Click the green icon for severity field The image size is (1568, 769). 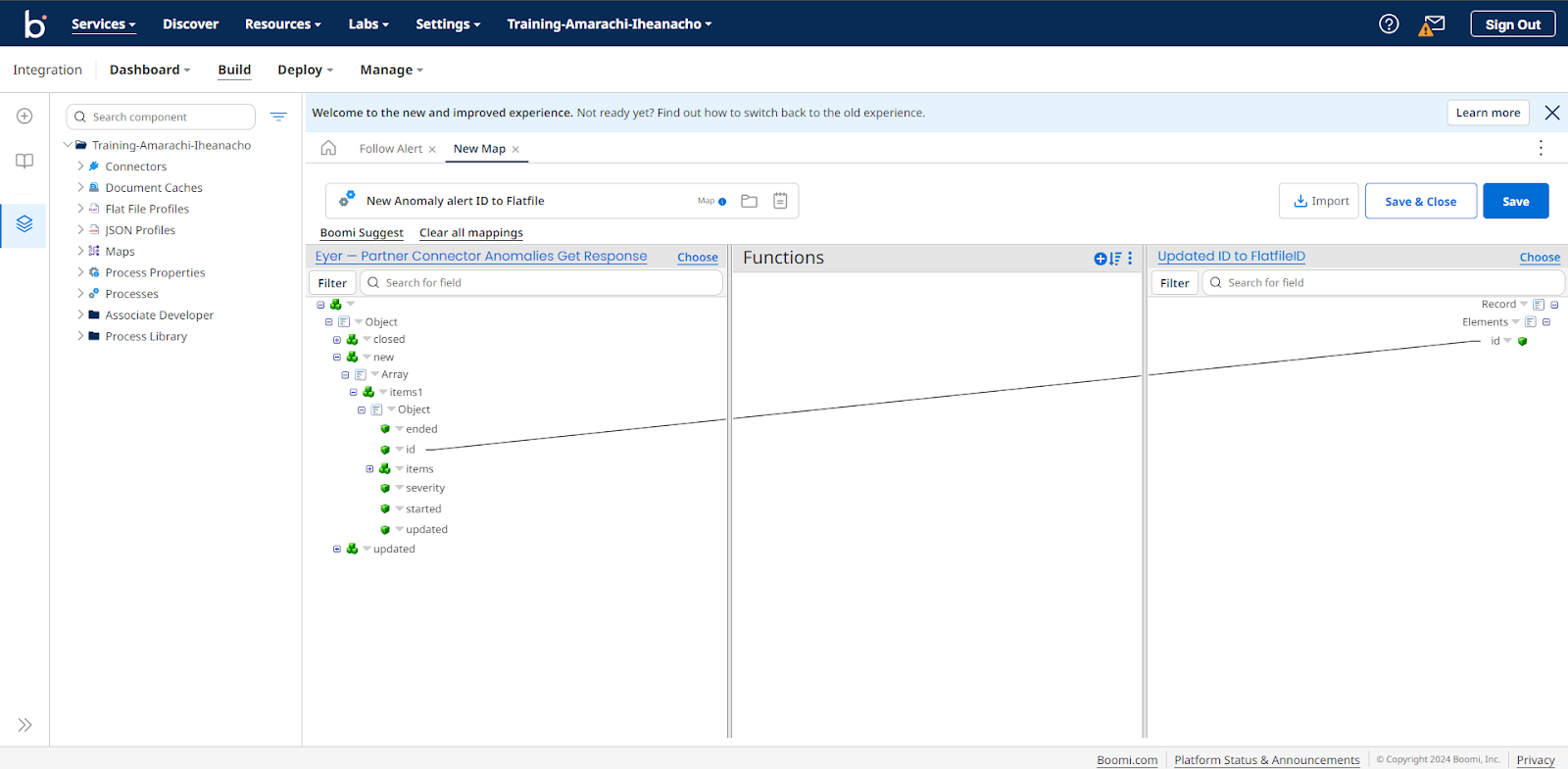tap(385, 488)
